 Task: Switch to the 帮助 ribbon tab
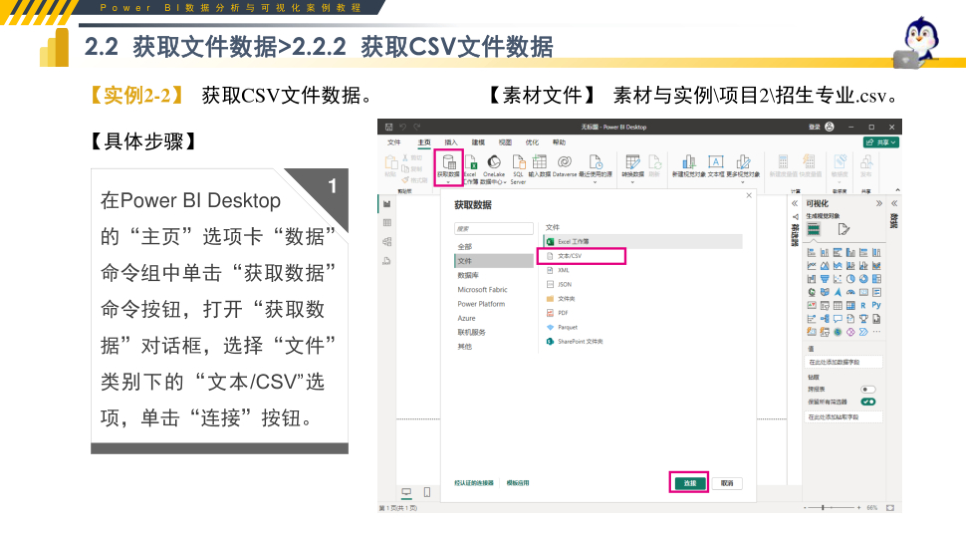coord(559,142)
